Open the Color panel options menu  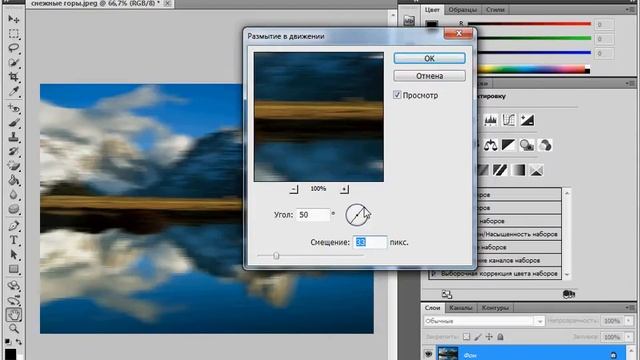point(630,9)
